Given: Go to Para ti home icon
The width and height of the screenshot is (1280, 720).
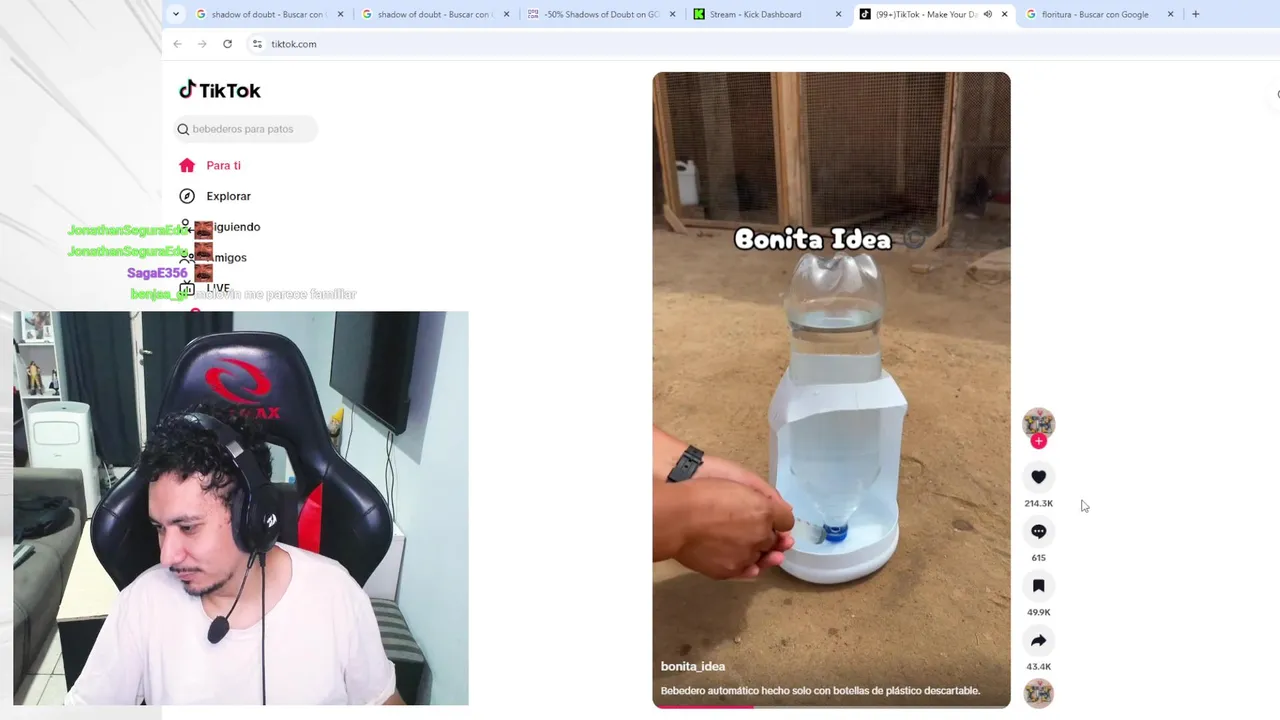Looking at the screenshot, I should tap(187, 165).
